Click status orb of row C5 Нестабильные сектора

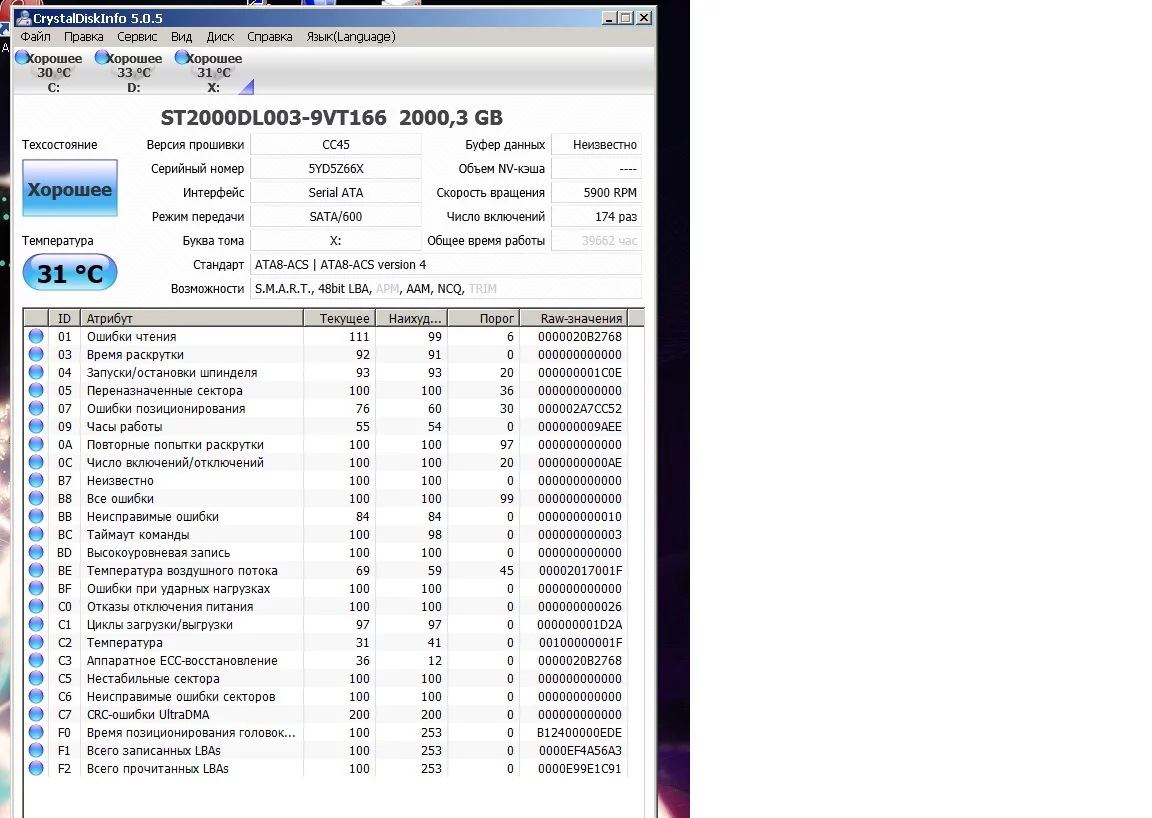(x=36, y=678)
